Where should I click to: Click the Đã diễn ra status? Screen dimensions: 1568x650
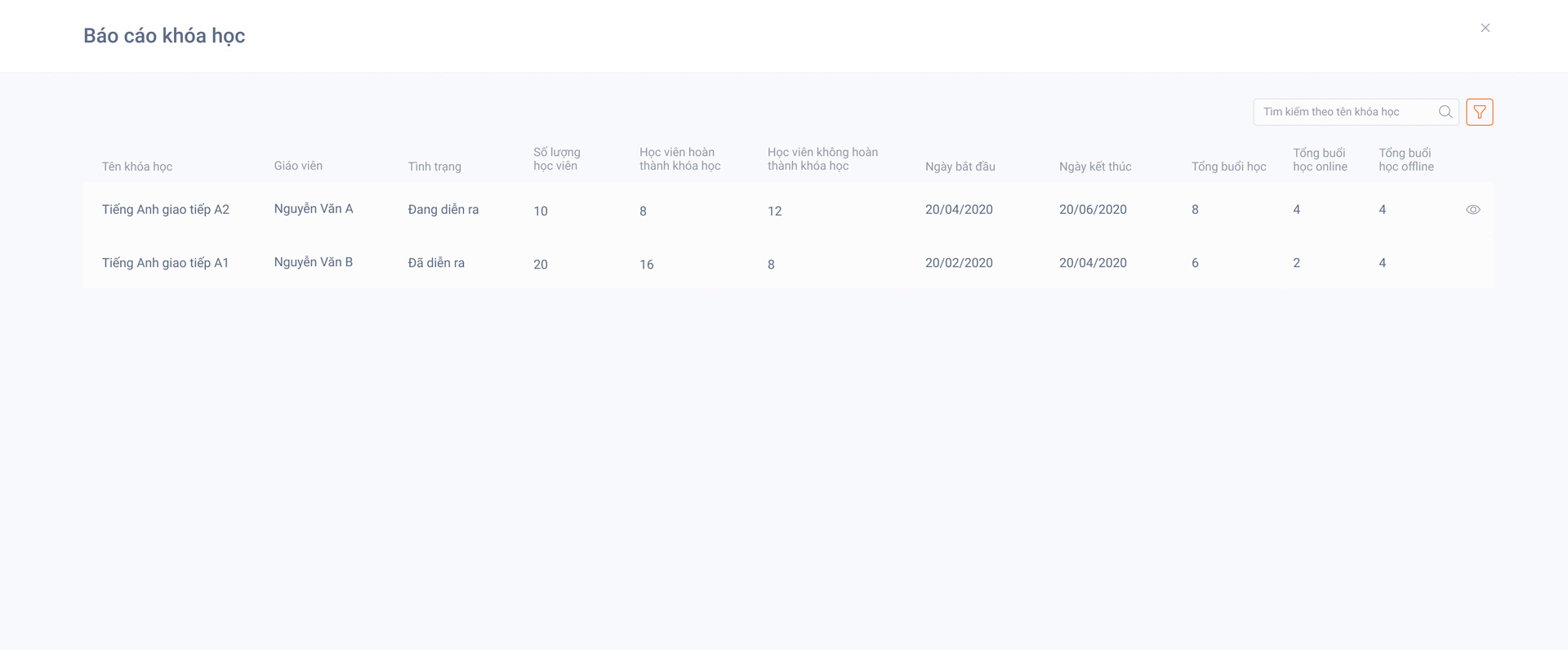[436, 263]
